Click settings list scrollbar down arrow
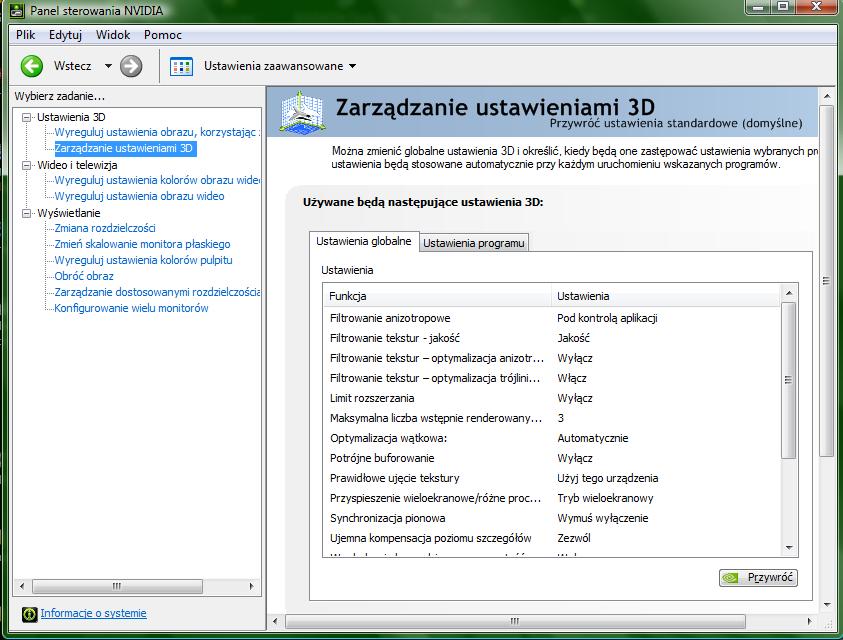This screenshot has width=843, height=640. [789, 548]
